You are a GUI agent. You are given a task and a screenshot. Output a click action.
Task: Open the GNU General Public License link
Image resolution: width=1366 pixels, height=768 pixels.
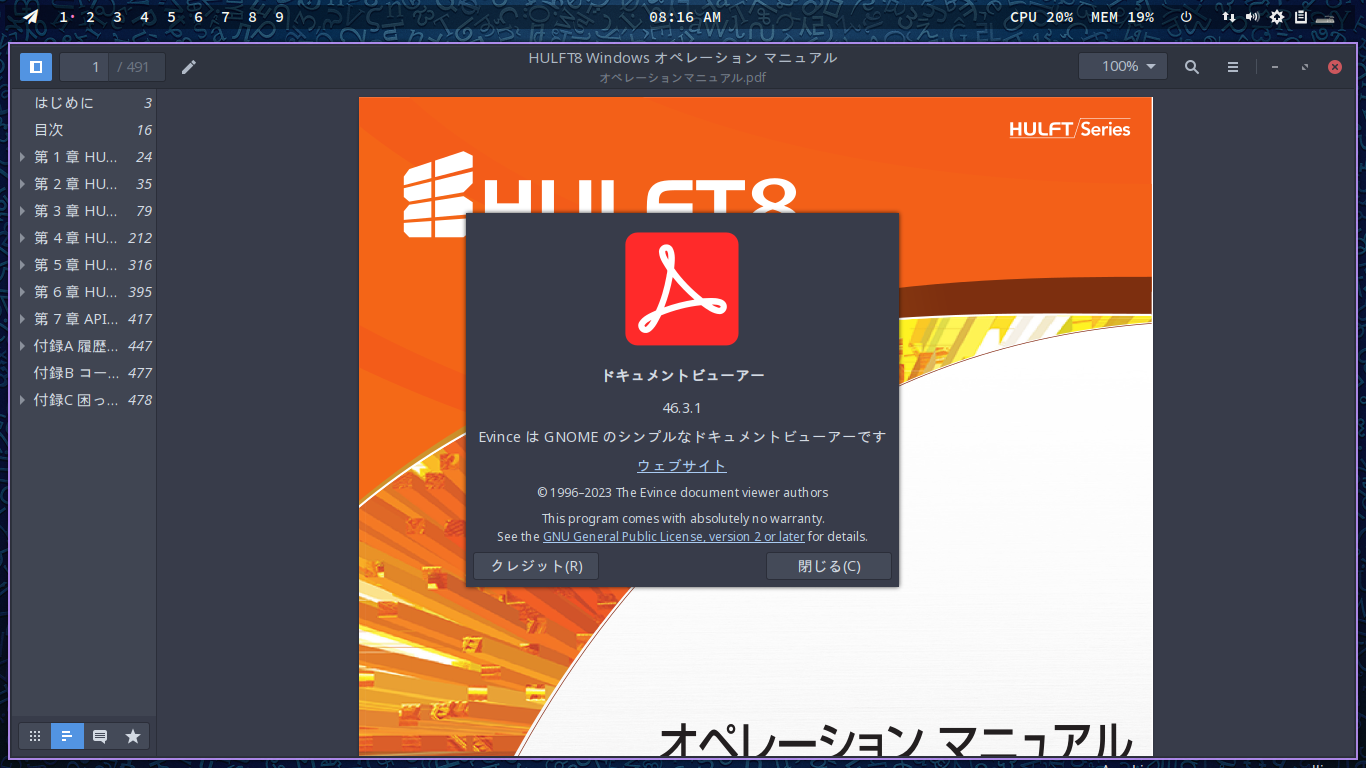(674, 537)
